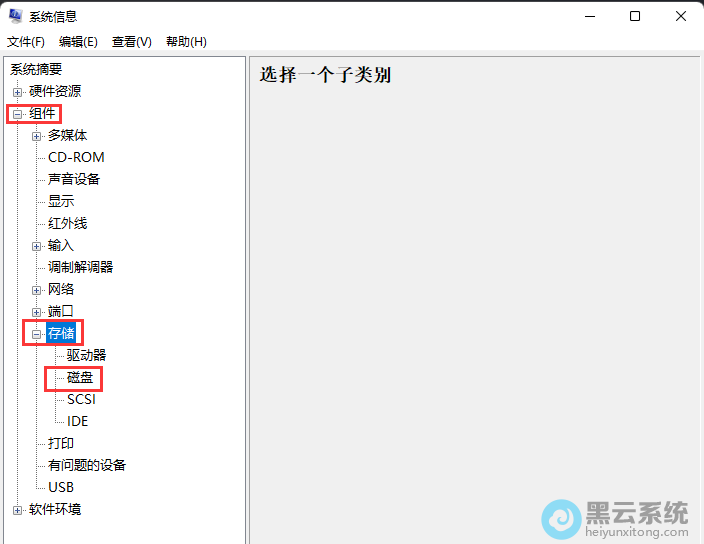Select the 声音设备 tree item
The height and width of the screenshot is (544, 704).
tap(74, 179)
